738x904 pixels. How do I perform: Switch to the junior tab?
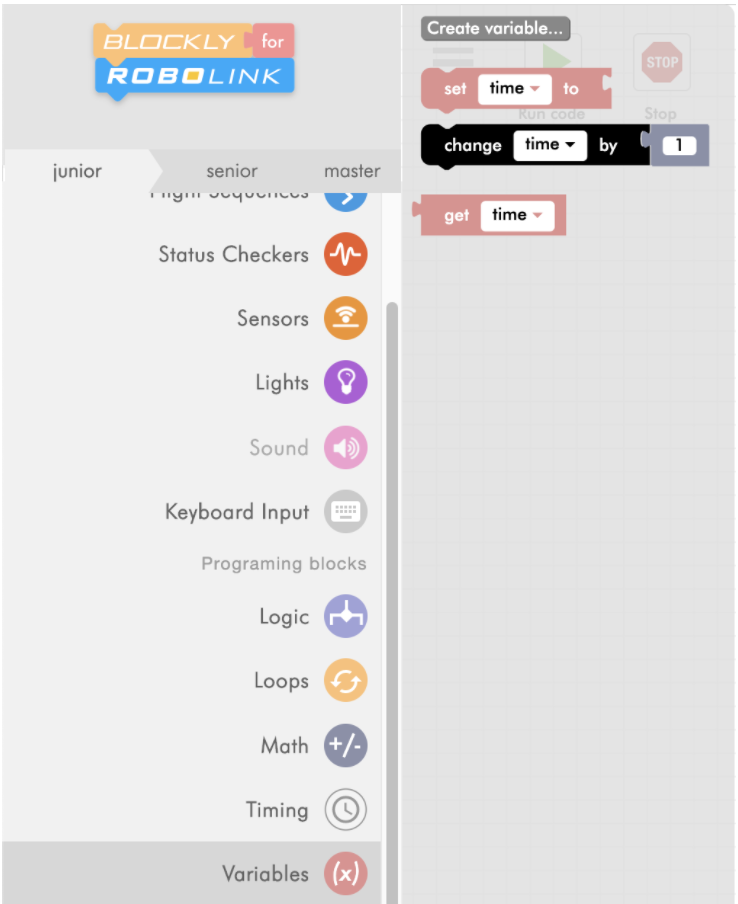[x=77, y=171]
